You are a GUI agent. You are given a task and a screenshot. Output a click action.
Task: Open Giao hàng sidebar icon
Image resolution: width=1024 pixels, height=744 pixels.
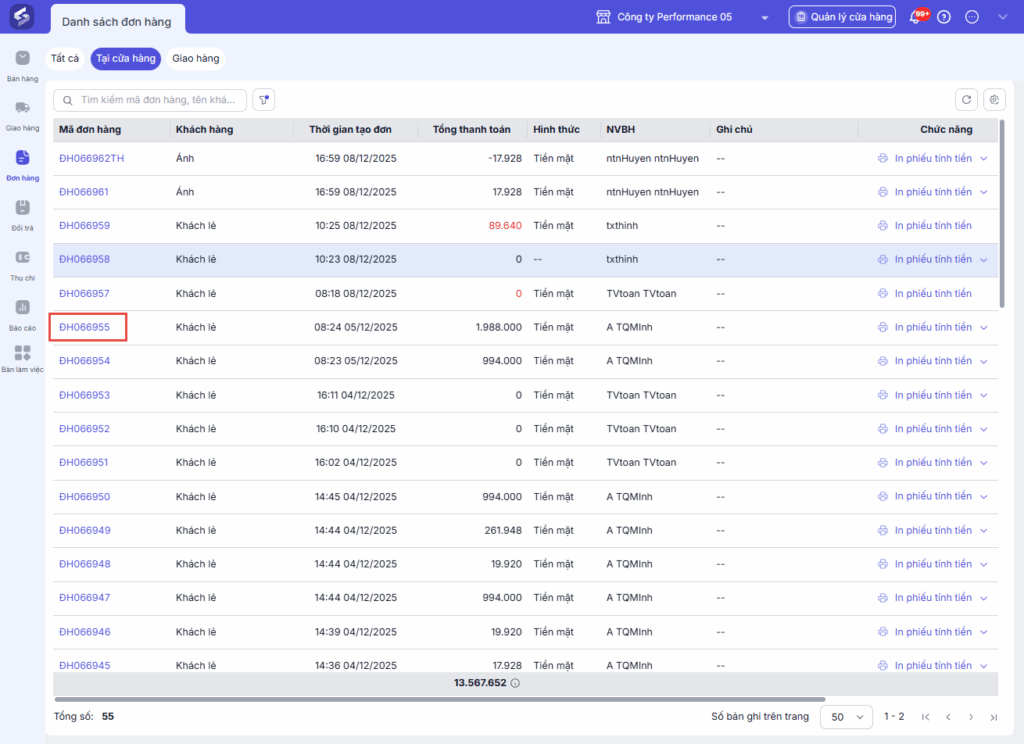pyautogui.click(x=22, y=114)
